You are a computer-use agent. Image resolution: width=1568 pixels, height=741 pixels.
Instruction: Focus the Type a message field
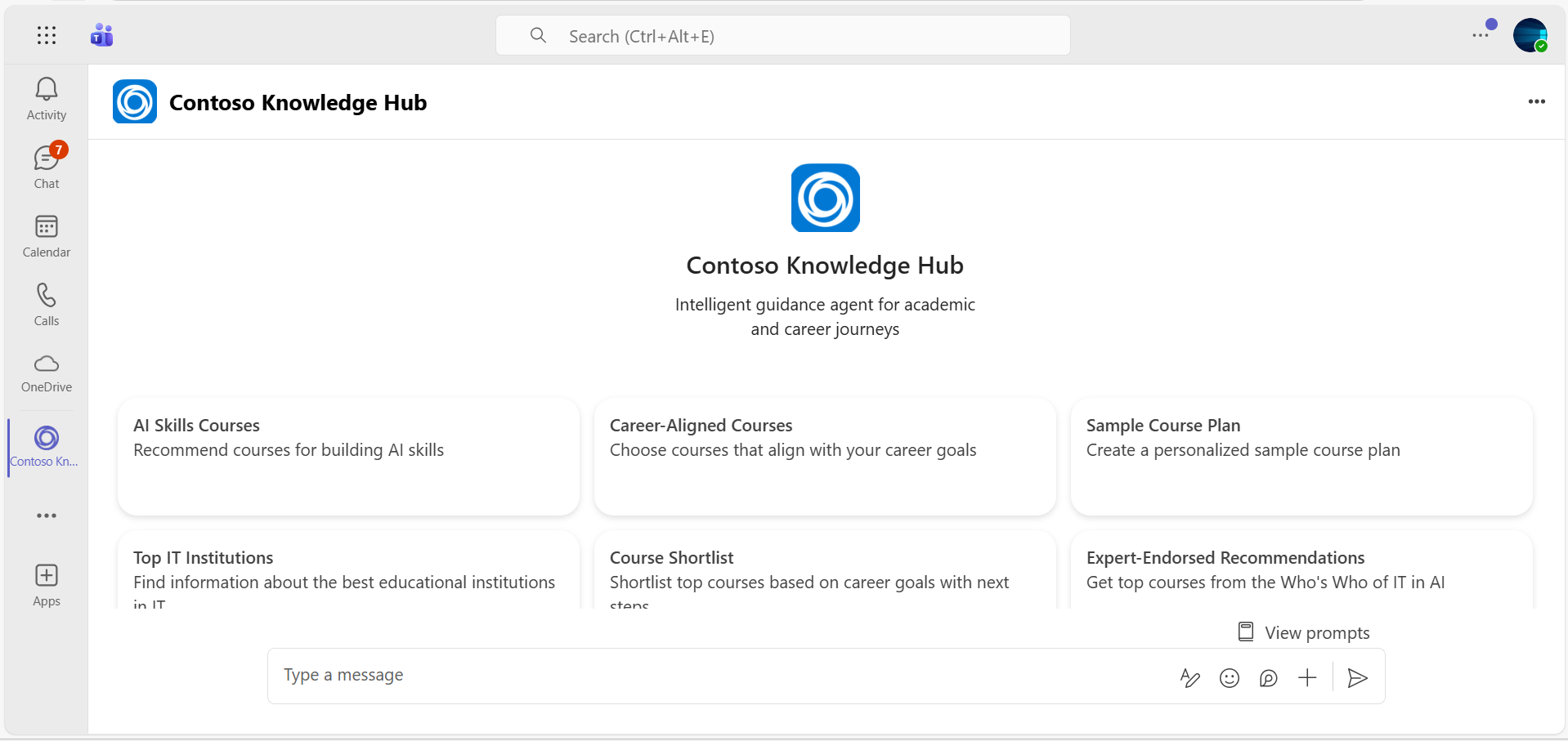(x=719, y=676)
